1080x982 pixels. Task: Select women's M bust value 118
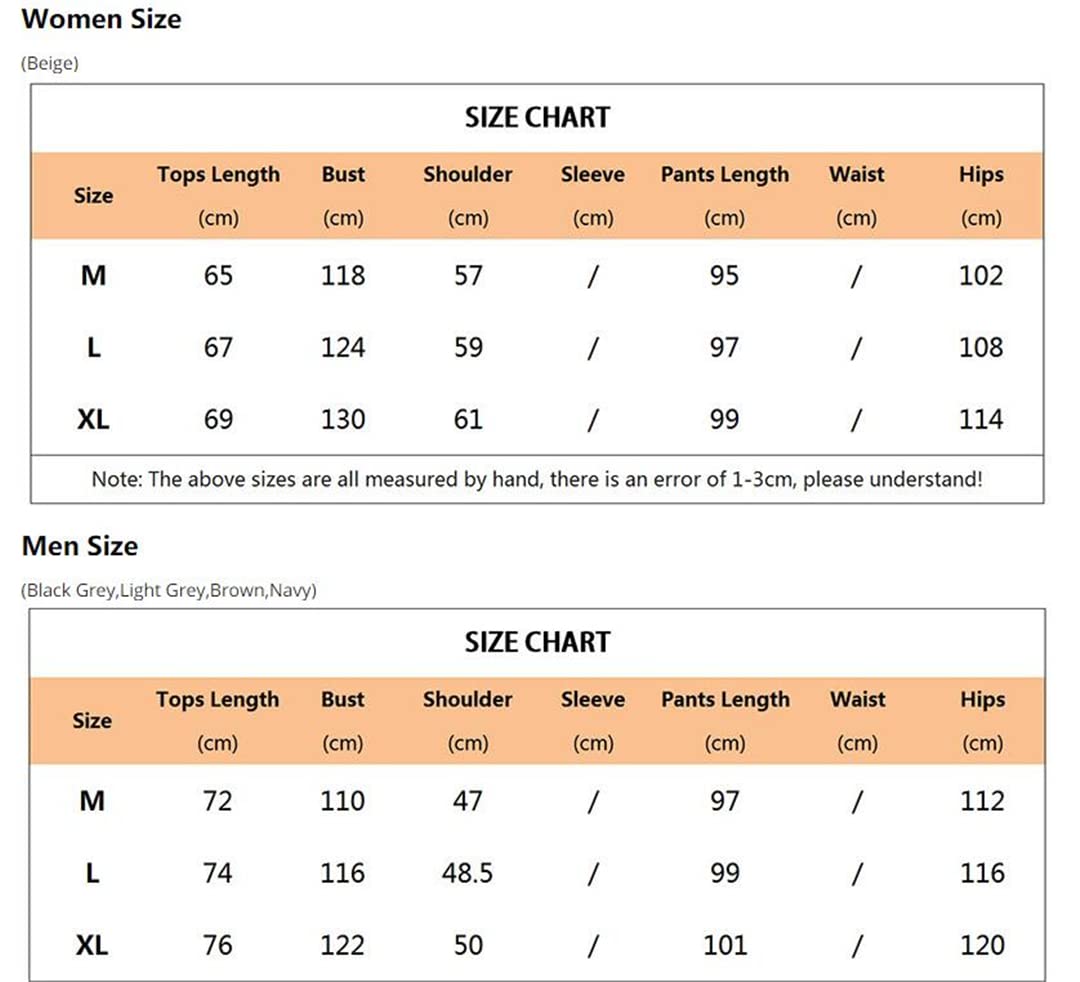point(343,275)
